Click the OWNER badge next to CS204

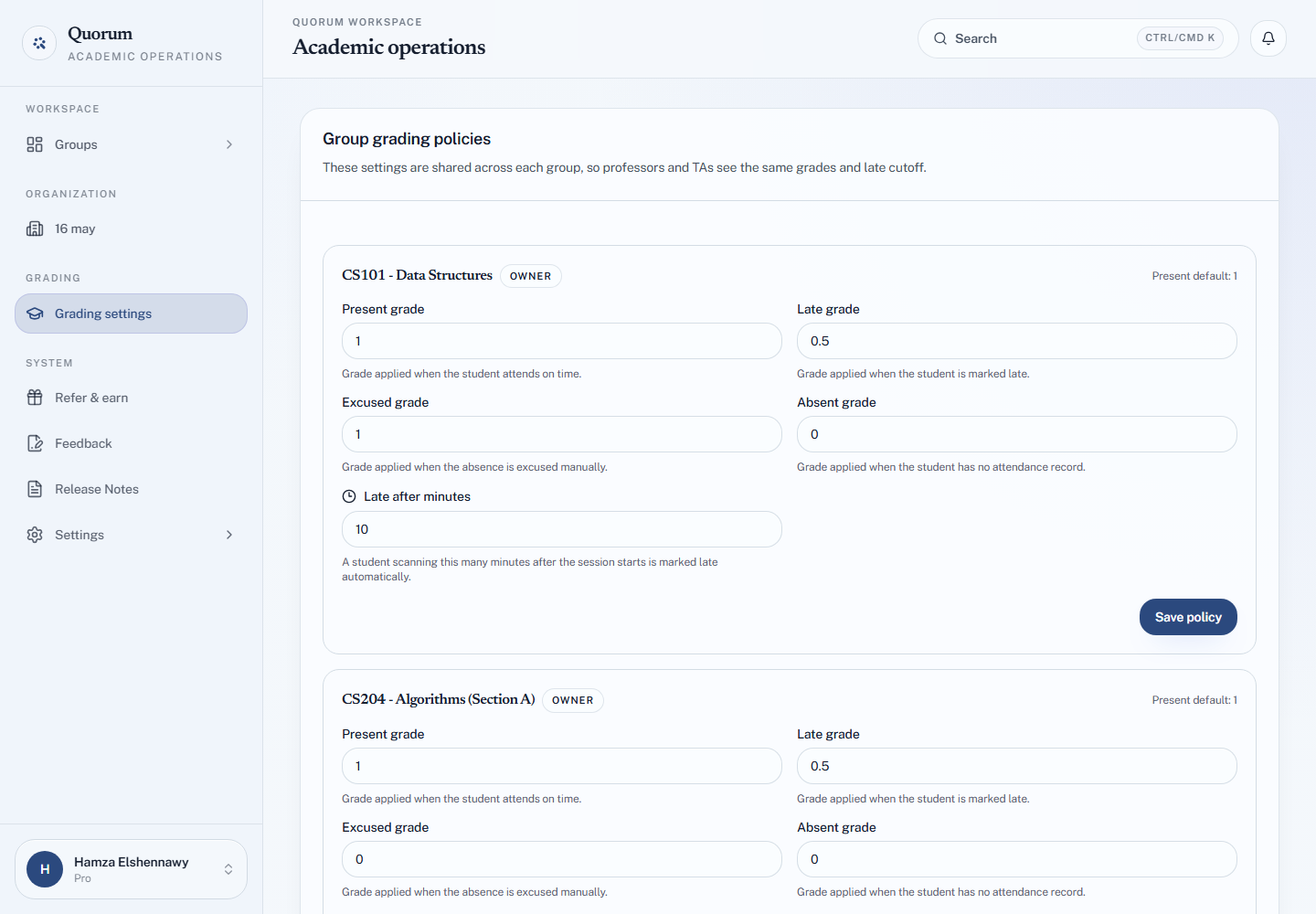[x=573, y=700]
